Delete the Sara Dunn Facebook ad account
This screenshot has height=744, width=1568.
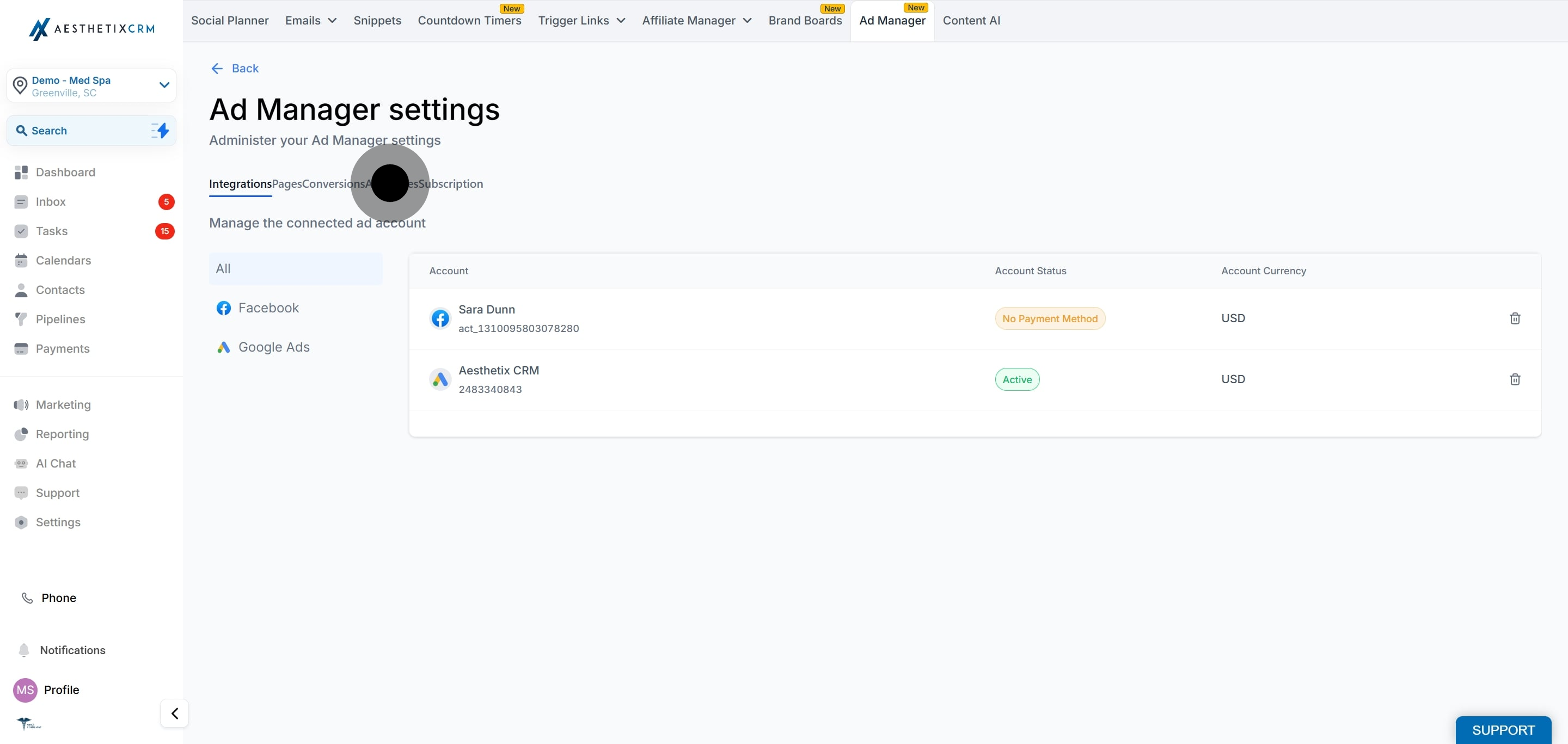(1515, 318)
